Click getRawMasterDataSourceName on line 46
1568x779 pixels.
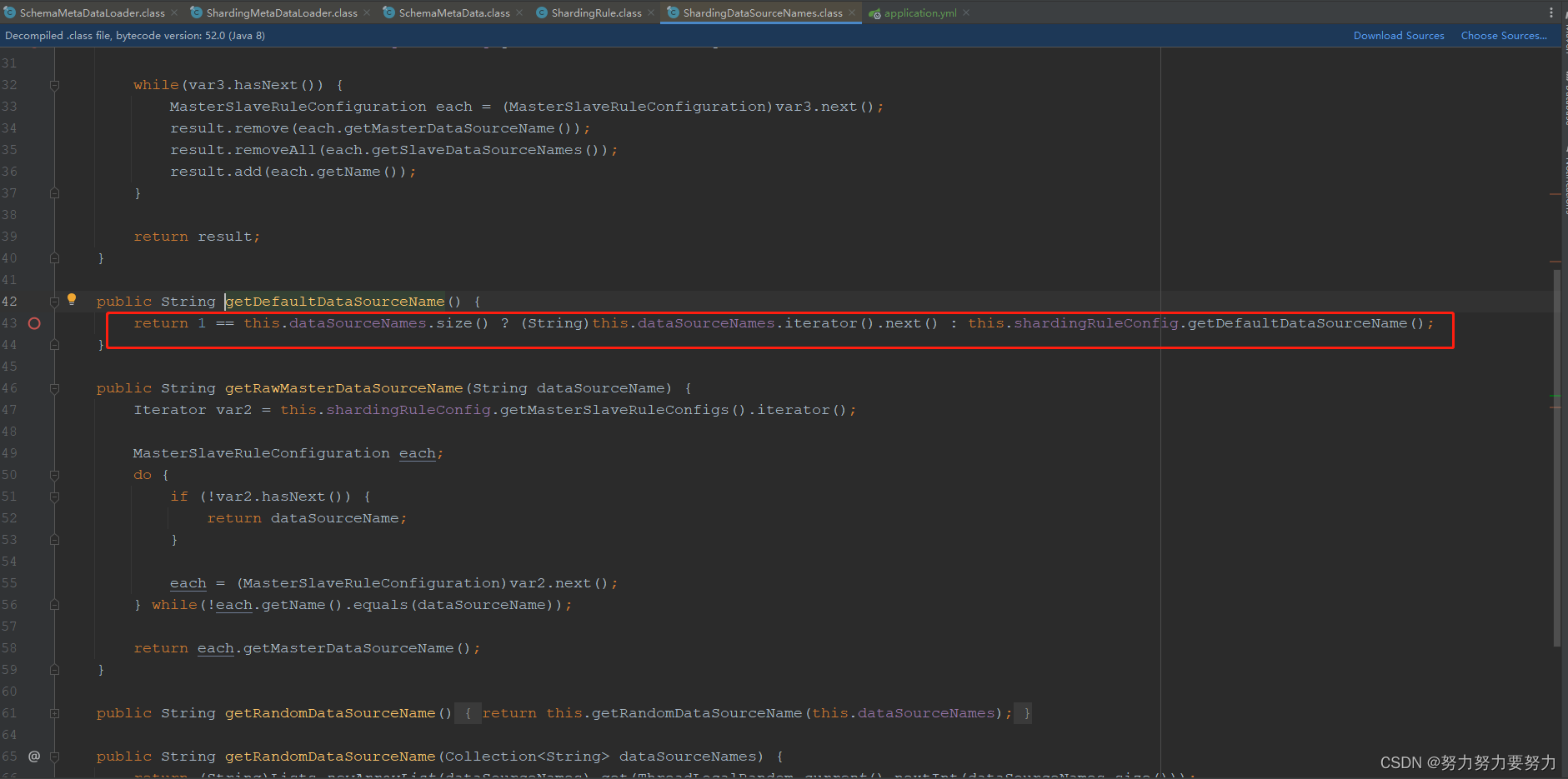click(x=343, y=388)
